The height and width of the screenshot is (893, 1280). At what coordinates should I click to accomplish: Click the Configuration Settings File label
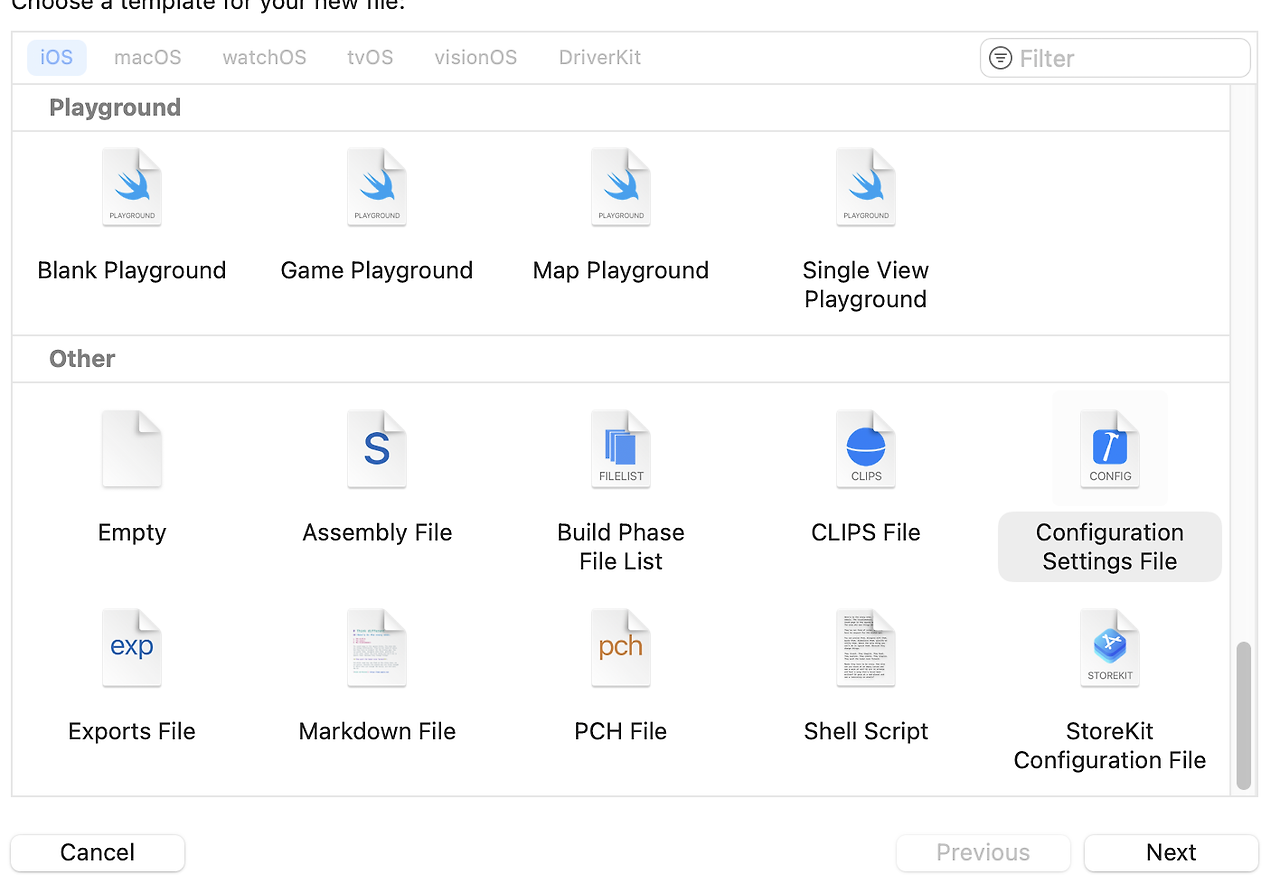pyautogui.click(x=1110, y=546)
